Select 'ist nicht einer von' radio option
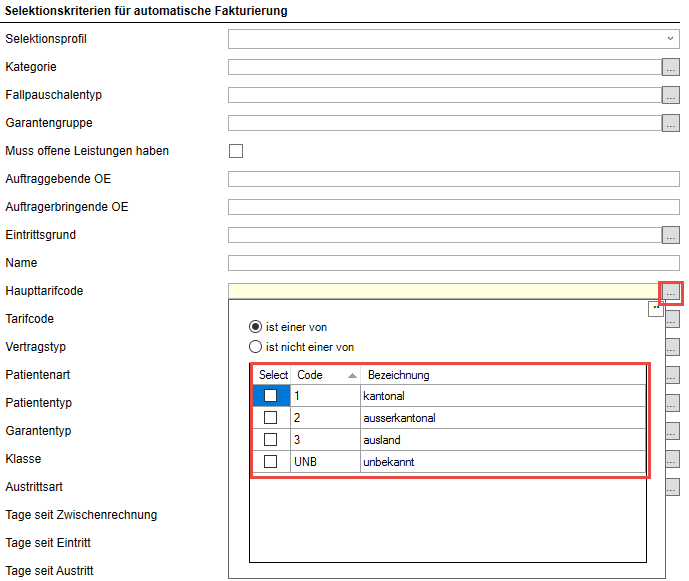689x581 pixels. point(256,347)
